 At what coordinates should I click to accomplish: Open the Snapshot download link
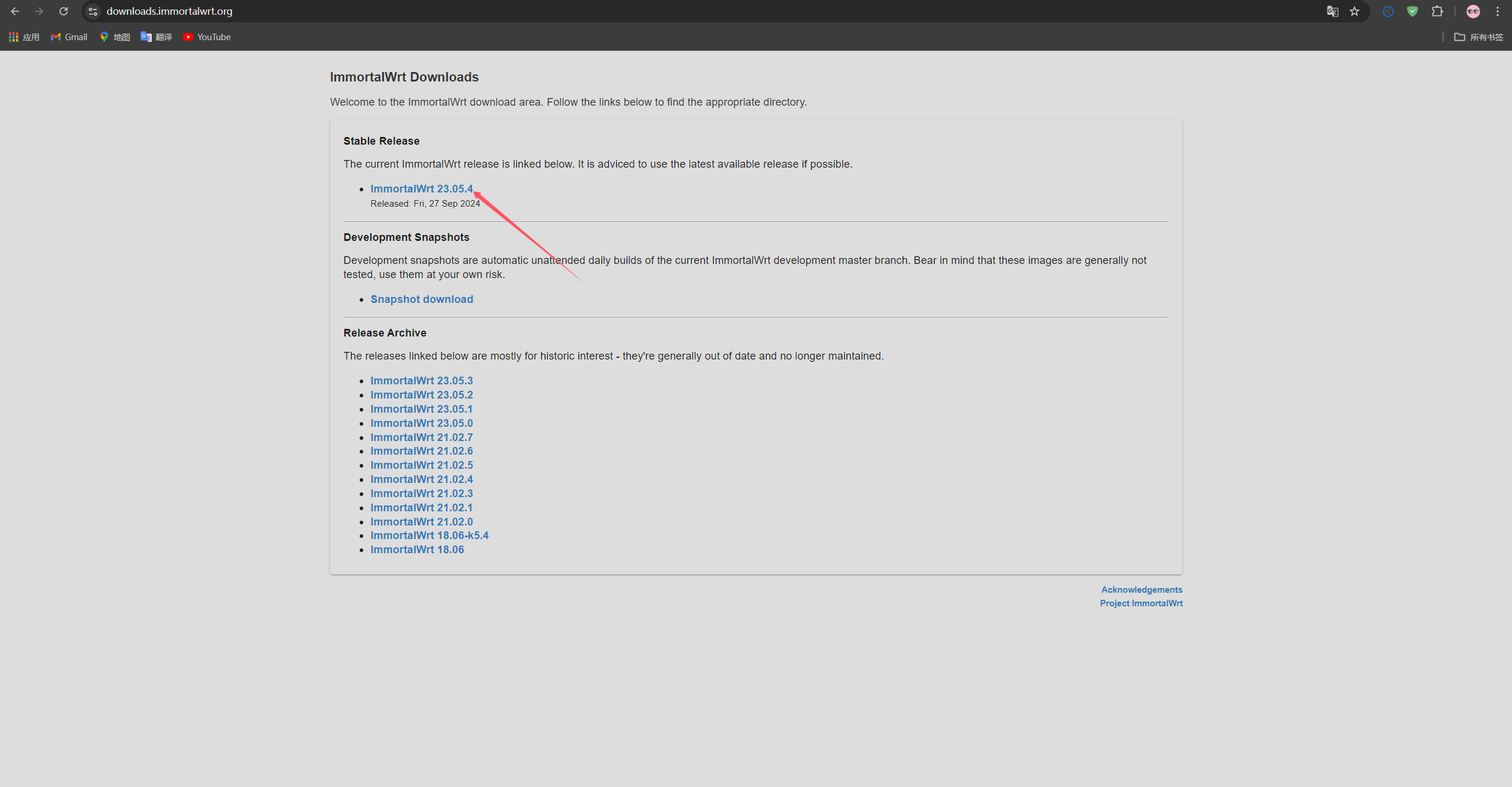[x=421, y=299]
